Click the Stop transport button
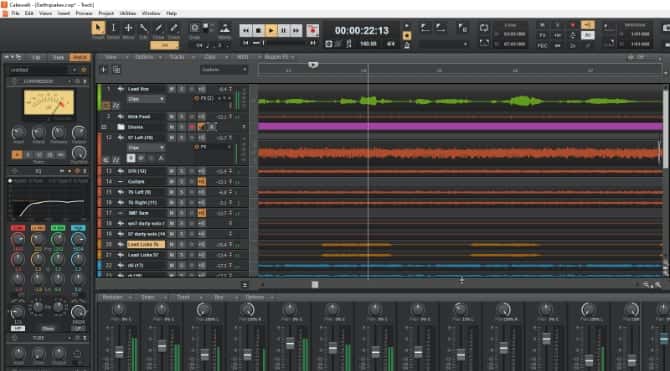670x371 pixels. click(258, 30)
